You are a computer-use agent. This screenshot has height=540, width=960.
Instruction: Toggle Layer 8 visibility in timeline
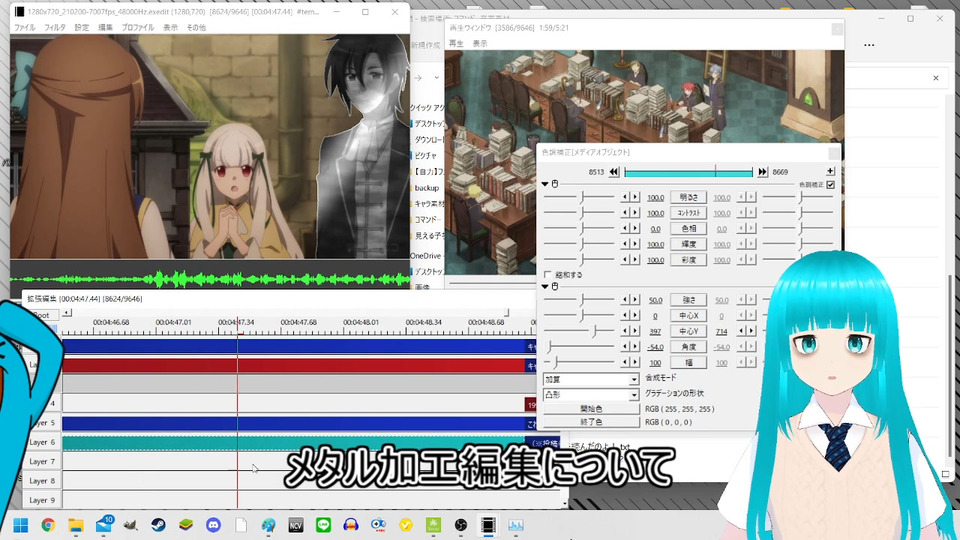point(42,481)
